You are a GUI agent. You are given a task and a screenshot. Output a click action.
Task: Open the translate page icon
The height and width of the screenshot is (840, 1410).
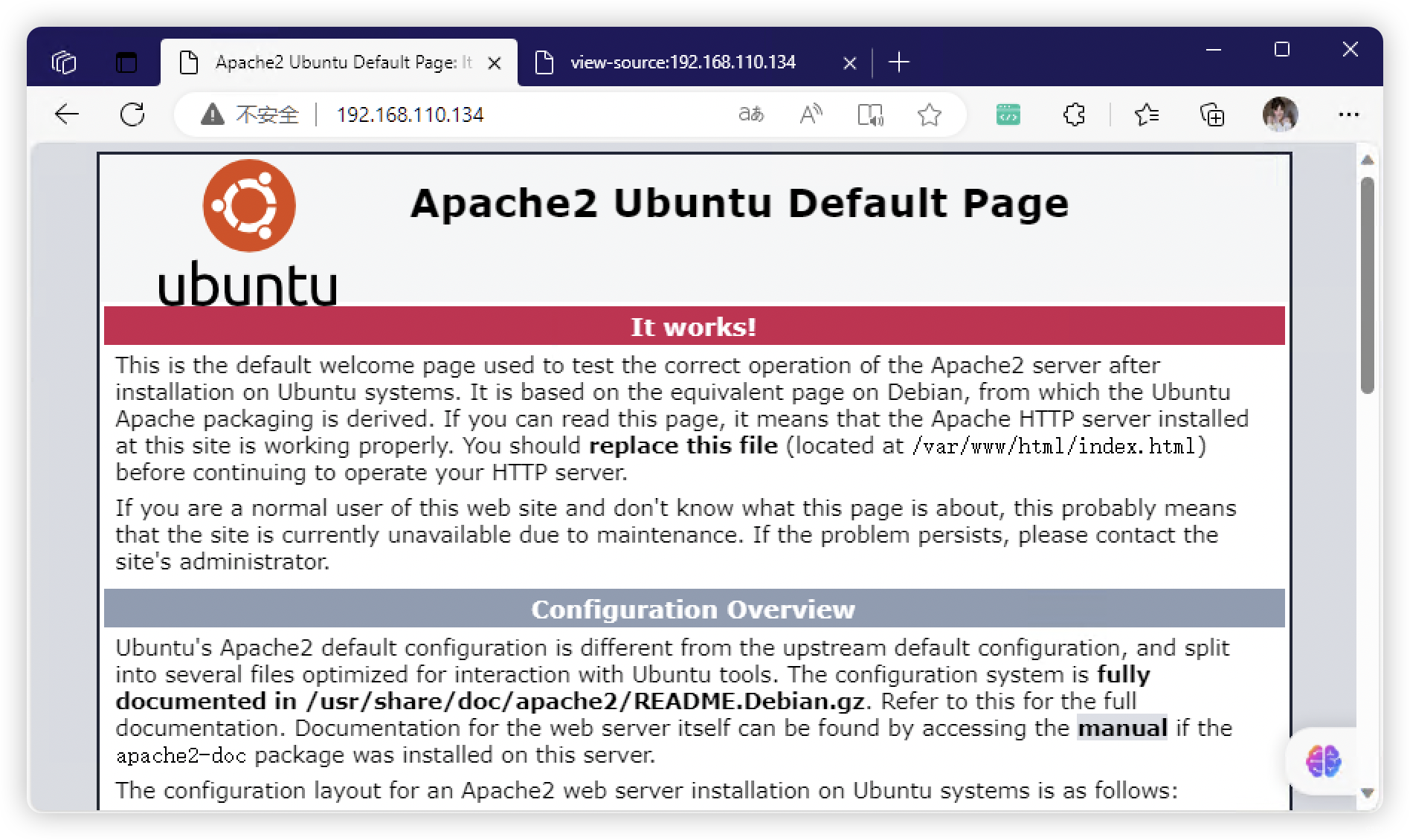pyautogui.click(x=751, y=114)
